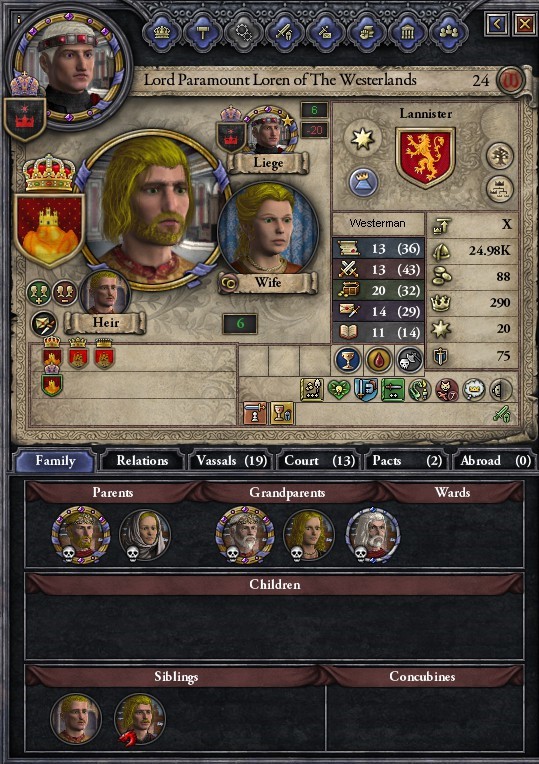The image size is (539, 764).
Task: Click the Wife portrait
Action: point(268,229)
